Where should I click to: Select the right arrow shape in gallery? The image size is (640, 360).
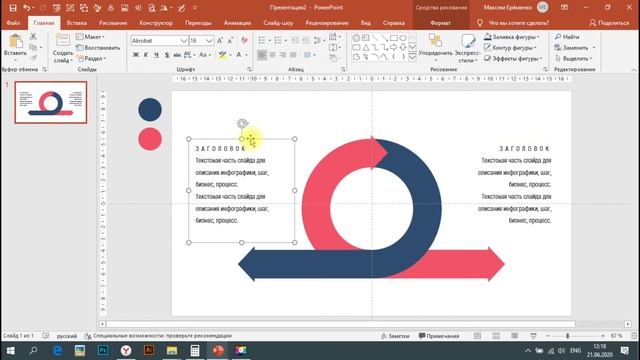[394, 47]
